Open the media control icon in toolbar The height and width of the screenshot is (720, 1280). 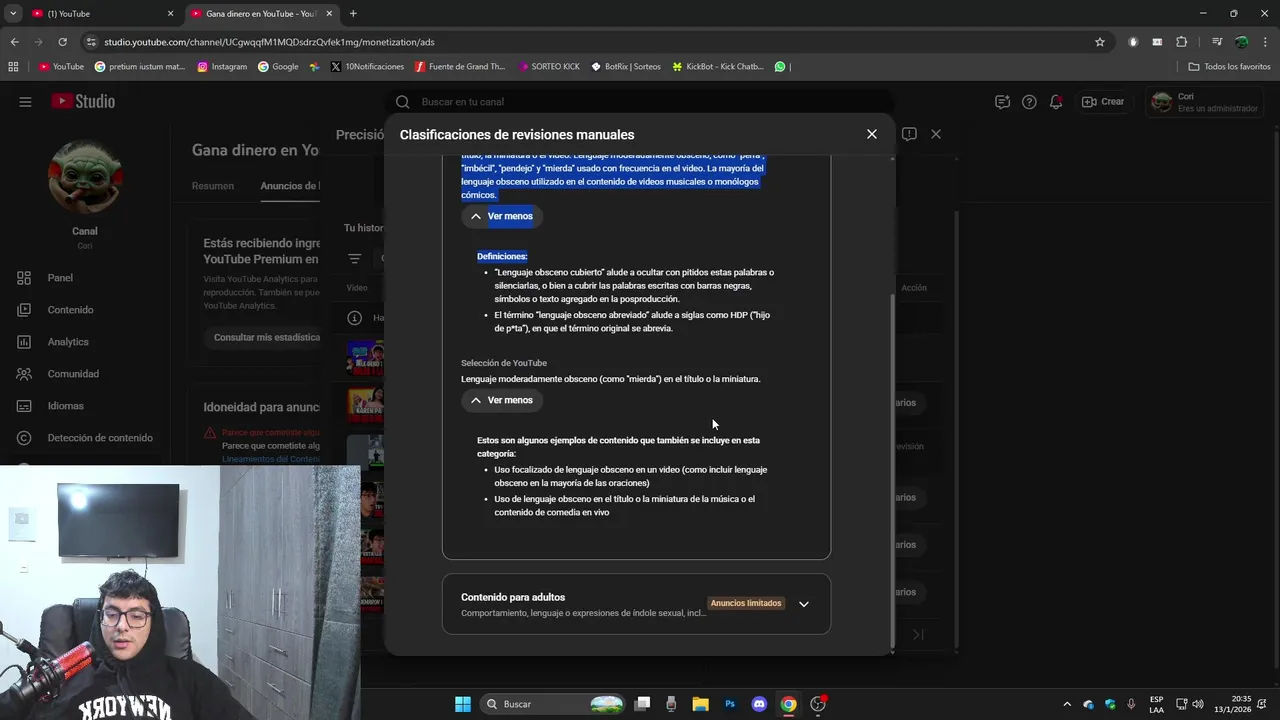pos(1217,42)
